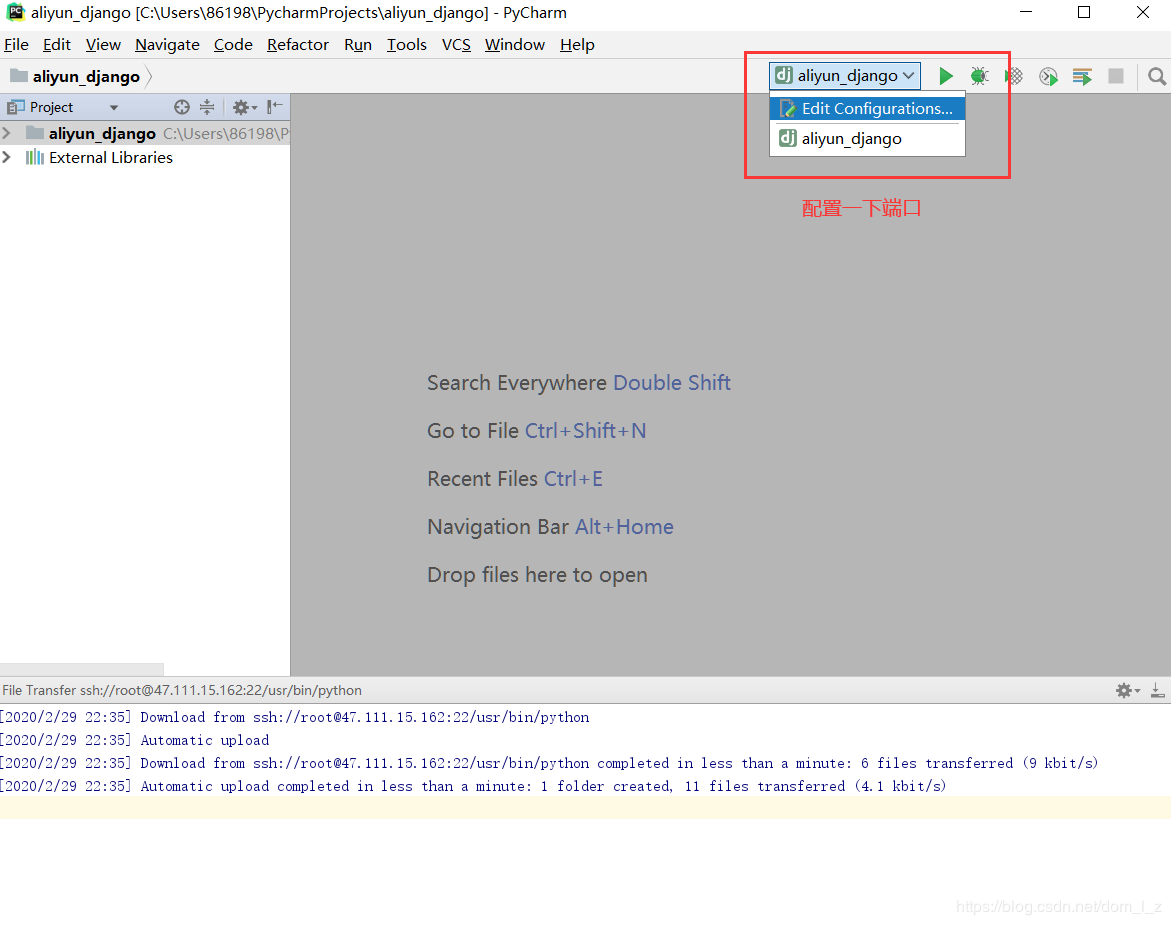
Task: Close the PyCharm window
Action: (x=1143, y=12)
